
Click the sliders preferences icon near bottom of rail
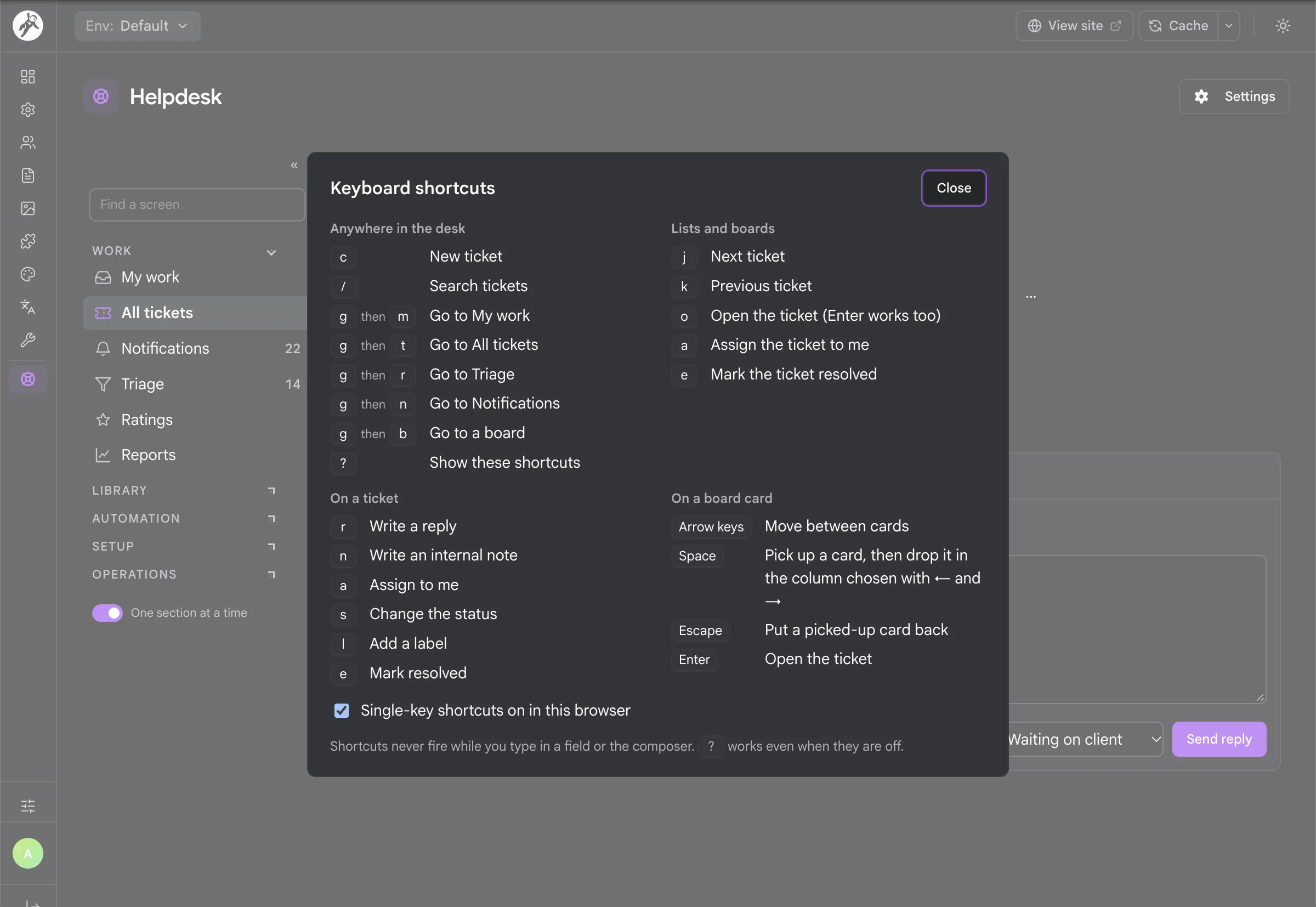click(28, 806)
